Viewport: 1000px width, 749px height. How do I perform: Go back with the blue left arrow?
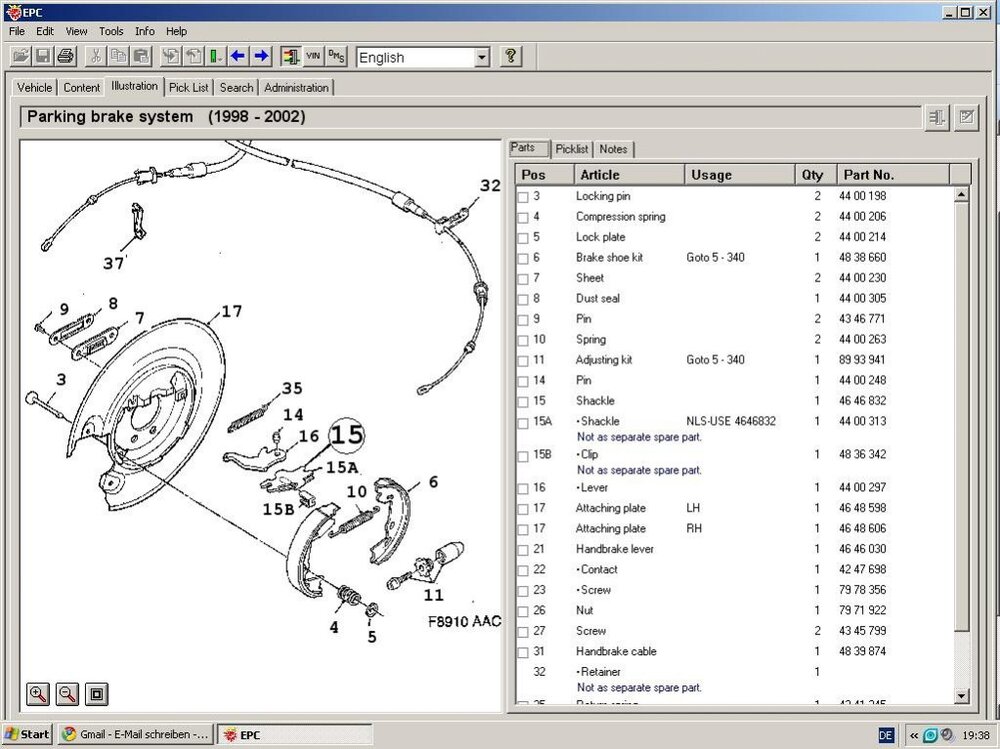click(238, 56)
